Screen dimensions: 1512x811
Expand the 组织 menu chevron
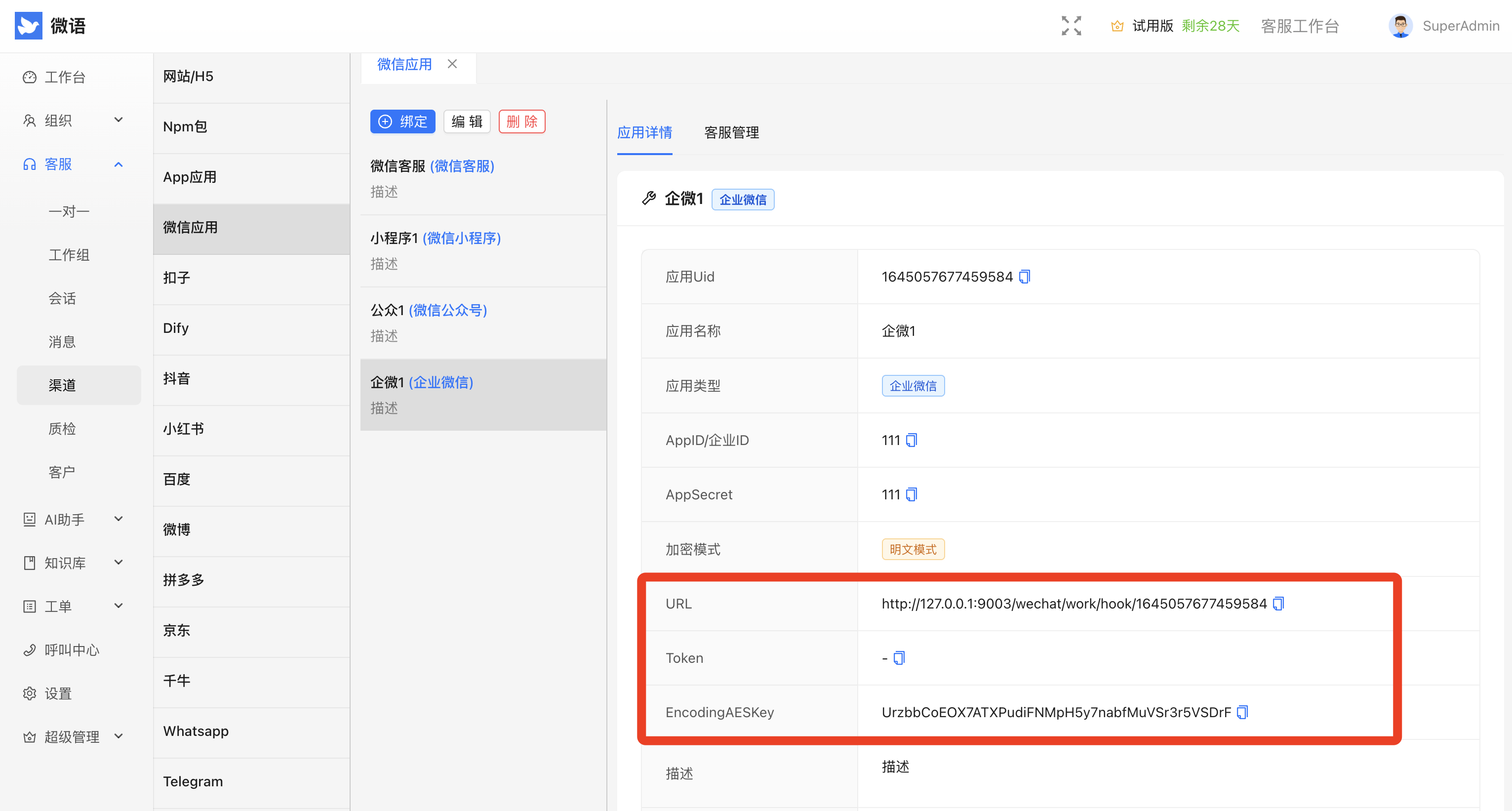click(119, 120)
